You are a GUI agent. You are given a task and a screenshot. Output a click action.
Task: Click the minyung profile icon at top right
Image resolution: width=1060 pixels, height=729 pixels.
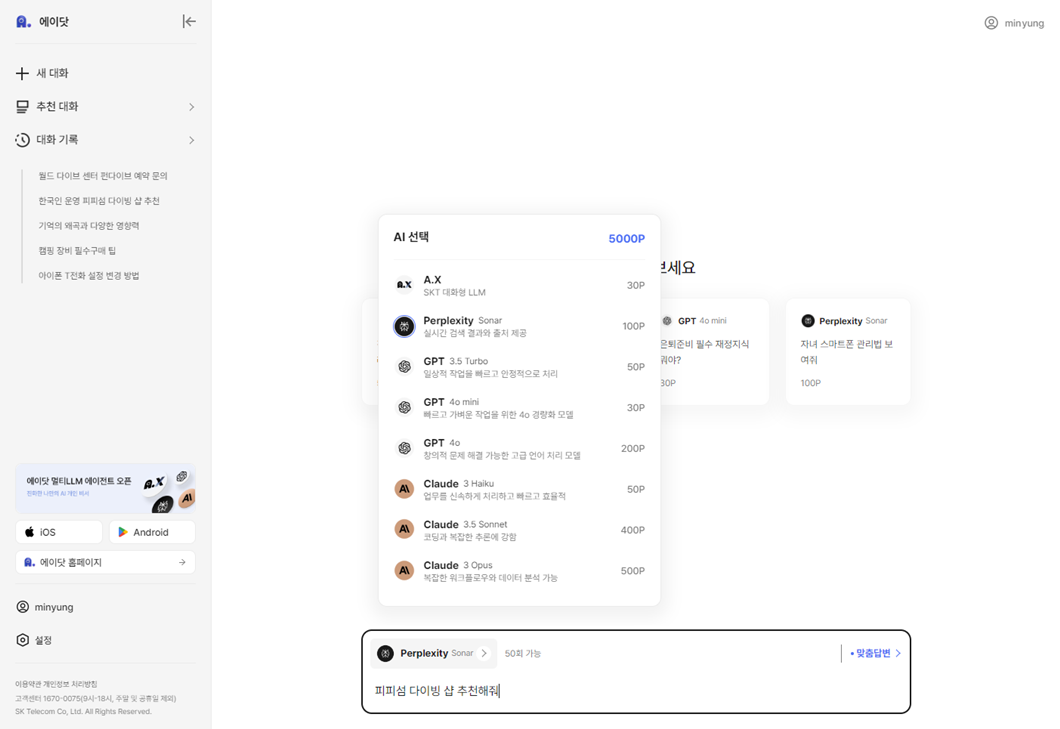[x=990, y=22]
